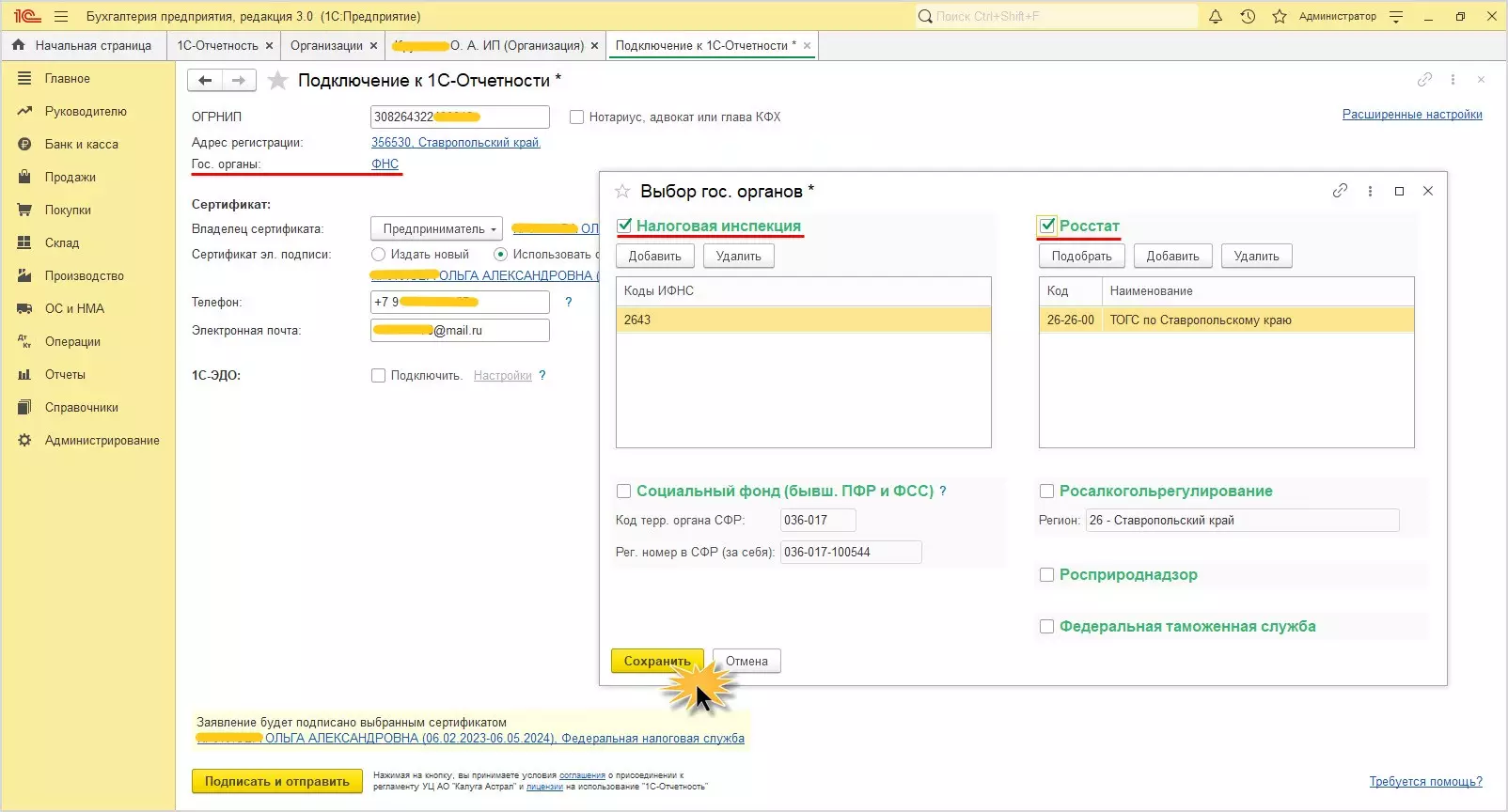Toggle Нотариус, адвокат или глава КФХ checkbox
The image size is (1508, 812).
click(576, 117)
